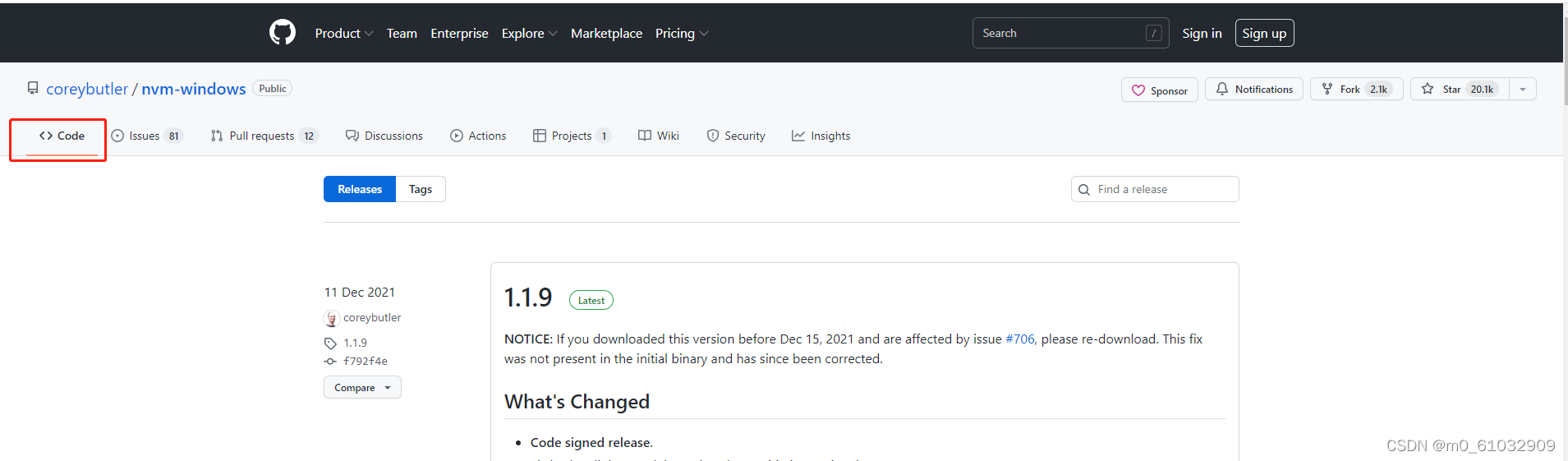This screenshot has height=461, width=1568.
Task: Expand the Product menu
Action: 344,33
